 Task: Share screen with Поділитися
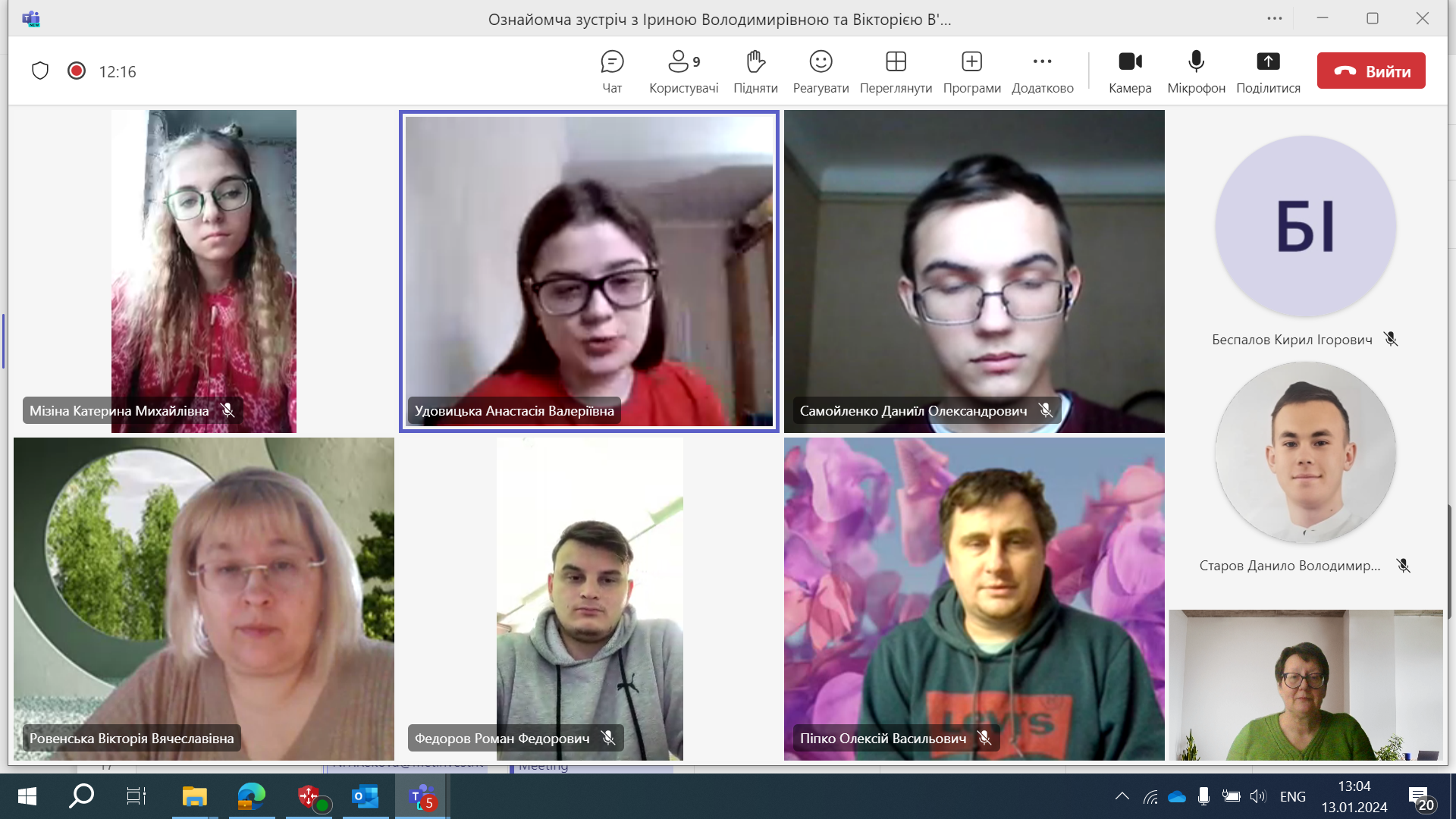(x=1268, y=71)
